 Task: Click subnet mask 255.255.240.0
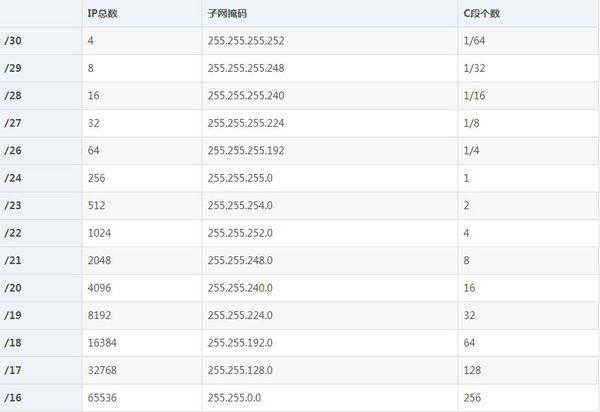pyautogui.click(x=240, y=288)
